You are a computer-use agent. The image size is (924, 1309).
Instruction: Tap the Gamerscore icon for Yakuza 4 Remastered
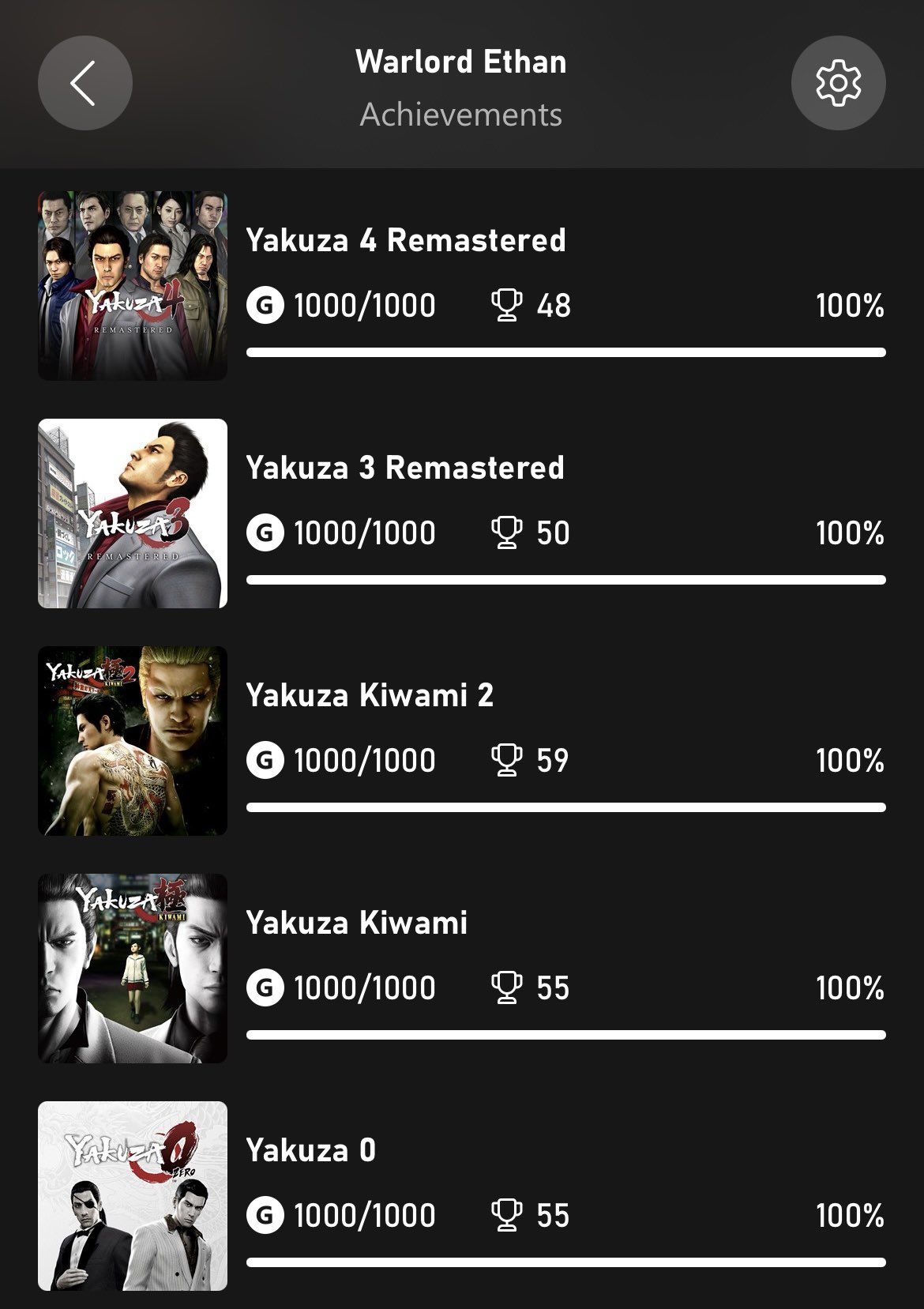point(265,306)
